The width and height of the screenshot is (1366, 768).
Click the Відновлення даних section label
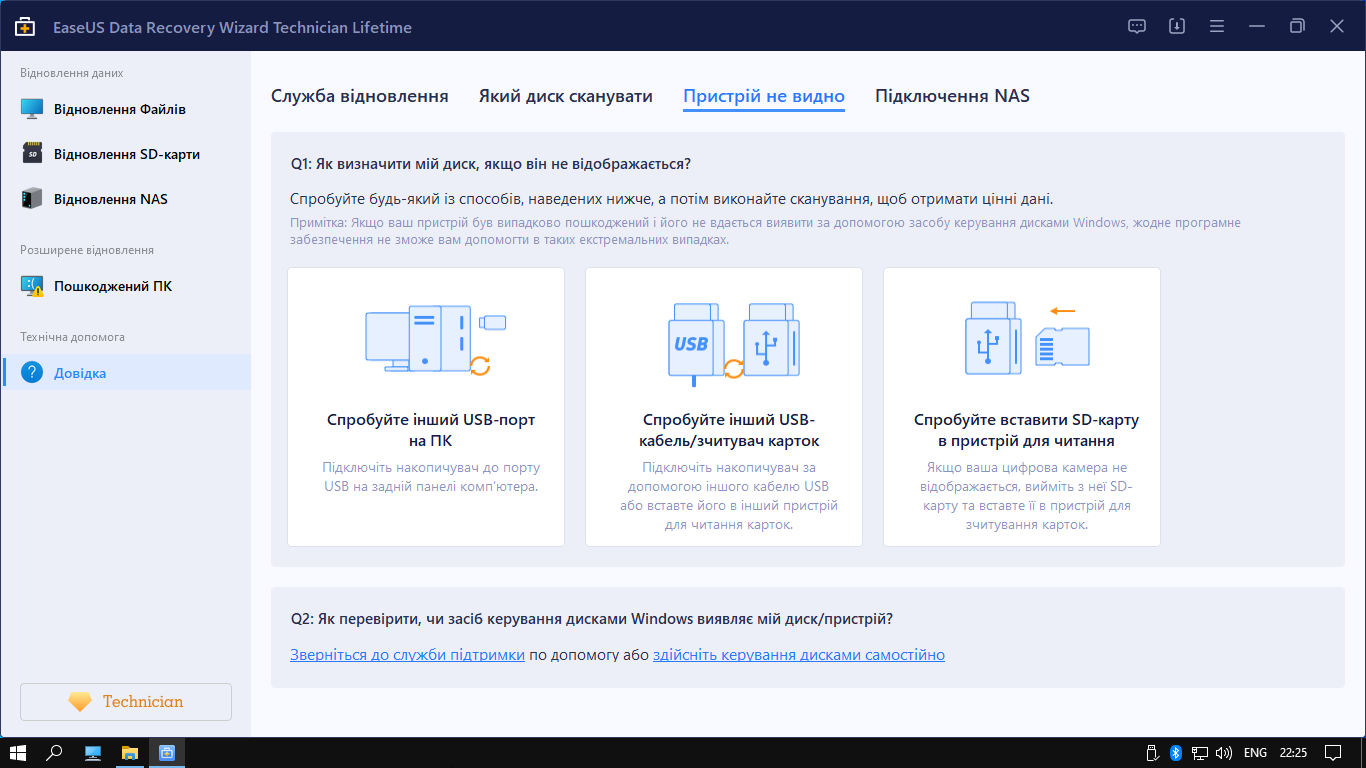coord(71,73)
